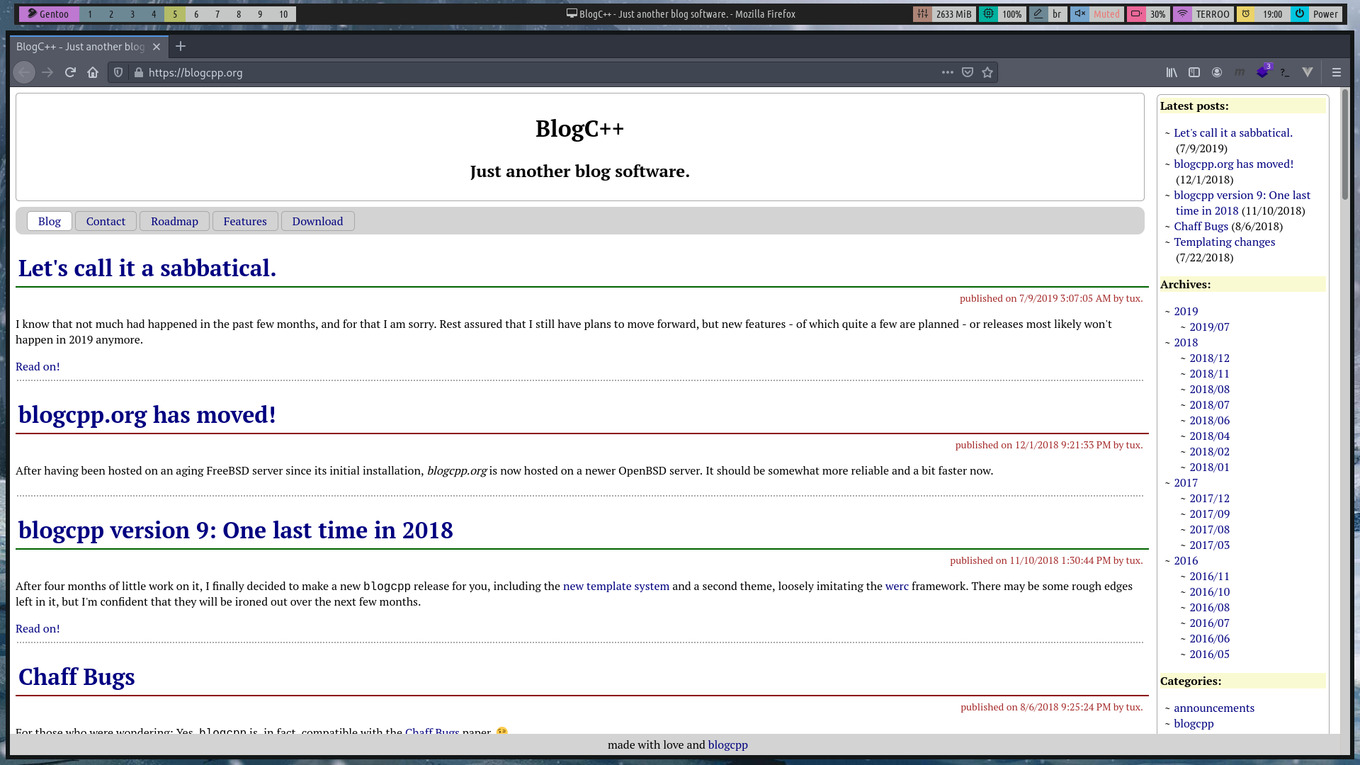Click the CPU 100% icon in the panel

pos(989,14)
